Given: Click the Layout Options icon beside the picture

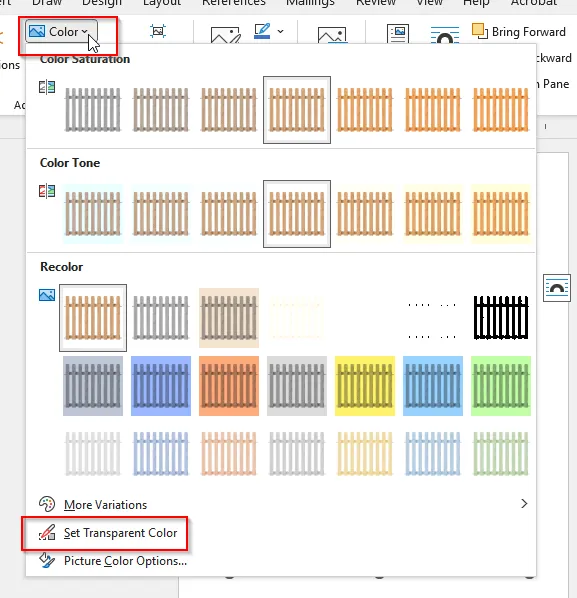Looking at the screenshot, I should 557,288.
